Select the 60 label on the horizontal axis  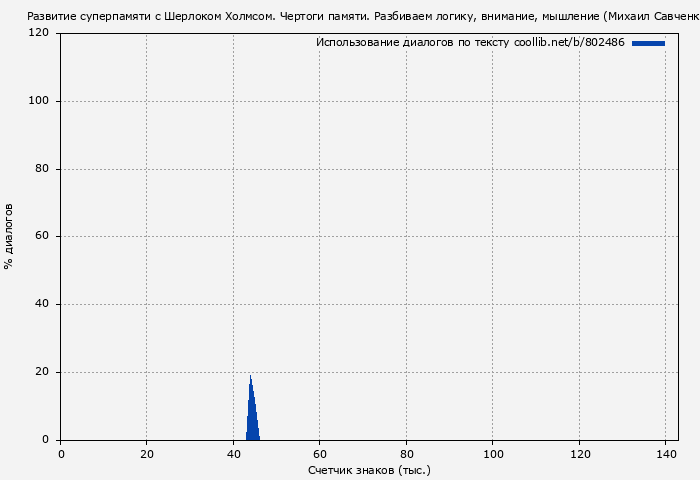pos(319,454)
